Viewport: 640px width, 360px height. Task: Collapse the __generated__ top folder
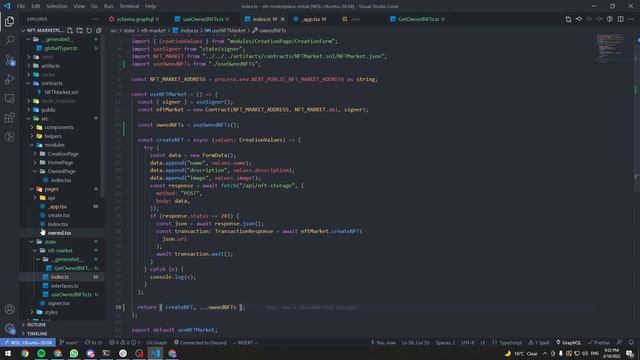tap(57, 39)
